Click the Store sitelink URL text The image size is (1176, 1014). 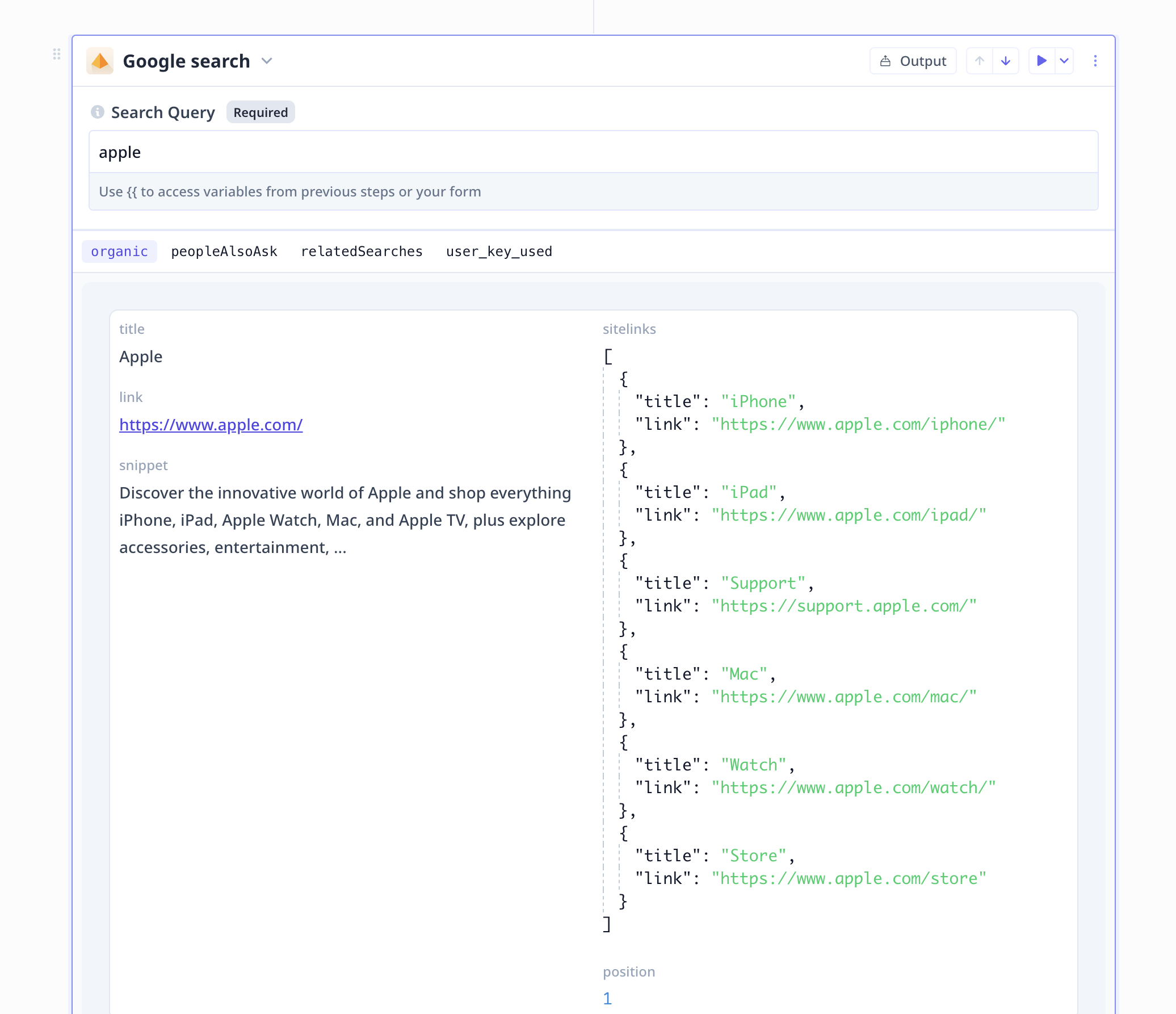point(849,879)
